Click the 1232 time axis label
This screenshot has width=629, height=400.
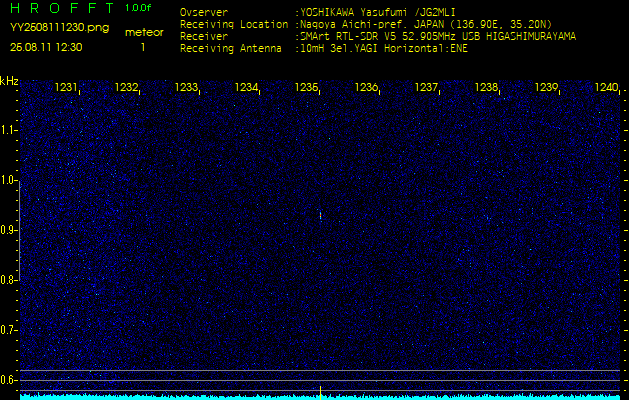coord(126,87)
